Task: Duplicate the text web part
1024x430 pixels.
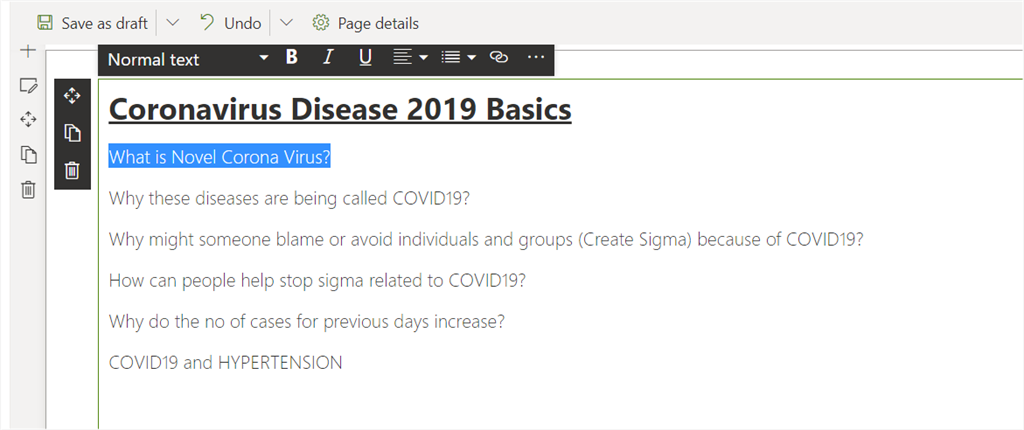Action: (72, 133)
